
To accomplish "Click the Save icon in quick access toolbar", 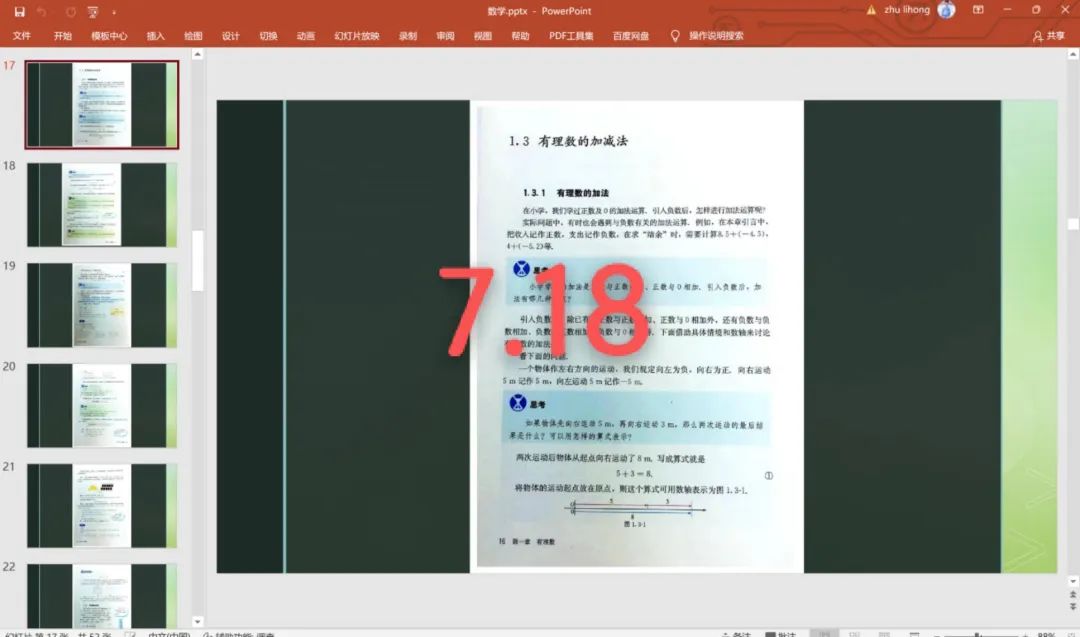I will (19, 11).
